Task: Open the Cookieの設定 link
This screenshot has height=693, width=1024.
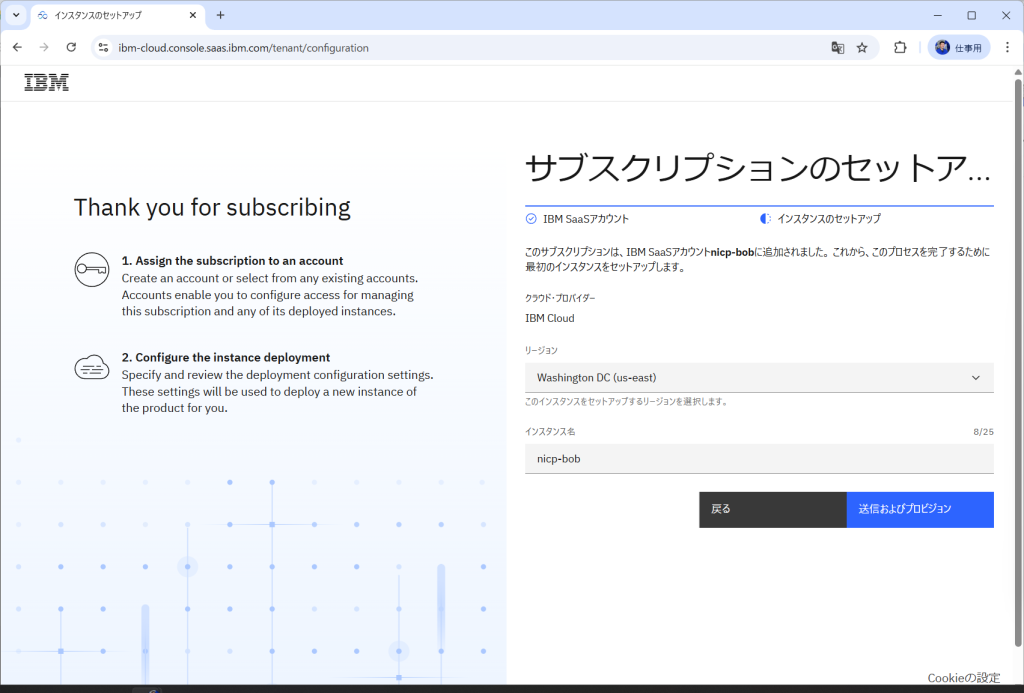Action: click(x=964, y=677)
